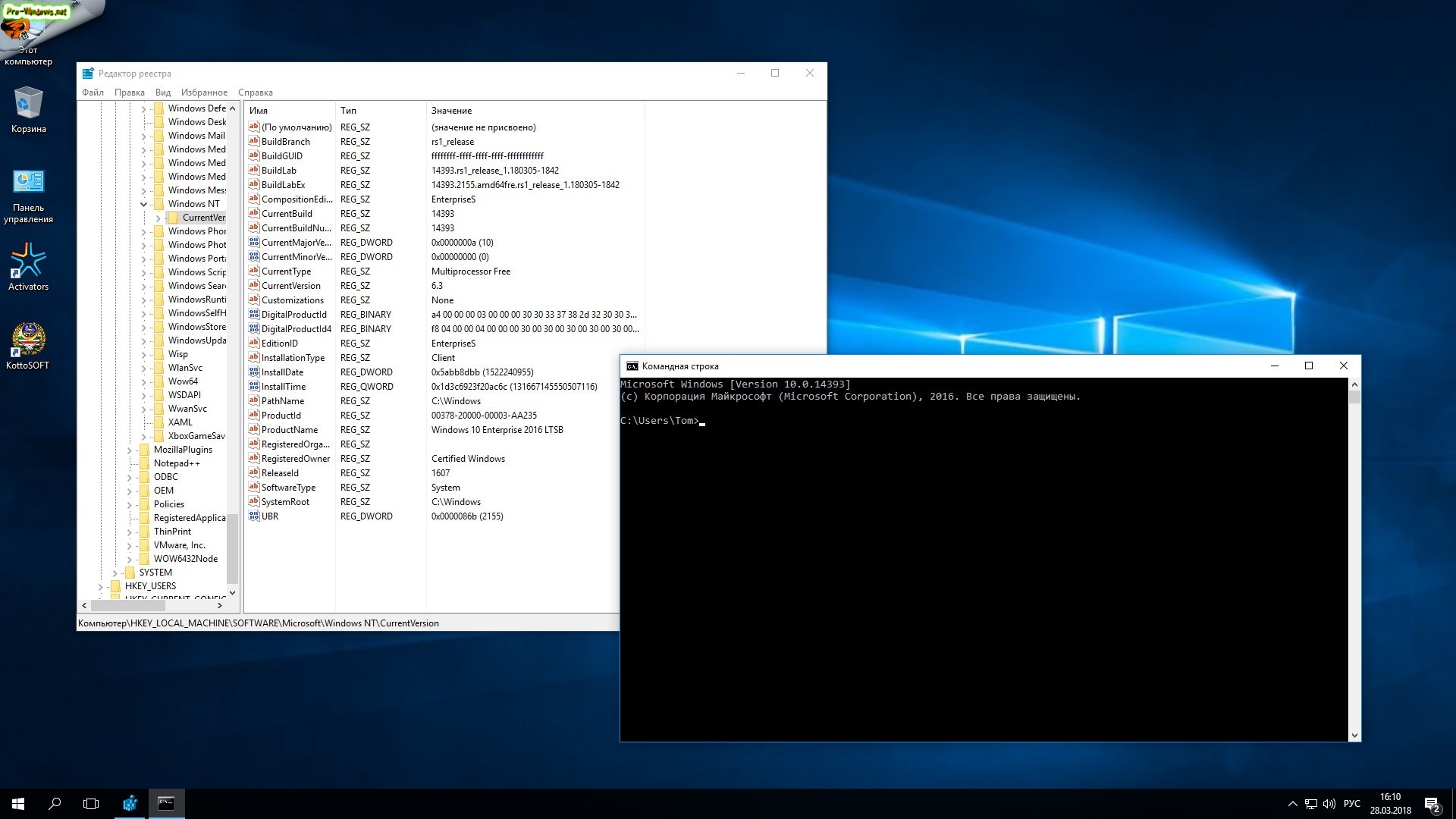
Task: Open the Activators desktop shortcut
Action: (x=28, y=262)
